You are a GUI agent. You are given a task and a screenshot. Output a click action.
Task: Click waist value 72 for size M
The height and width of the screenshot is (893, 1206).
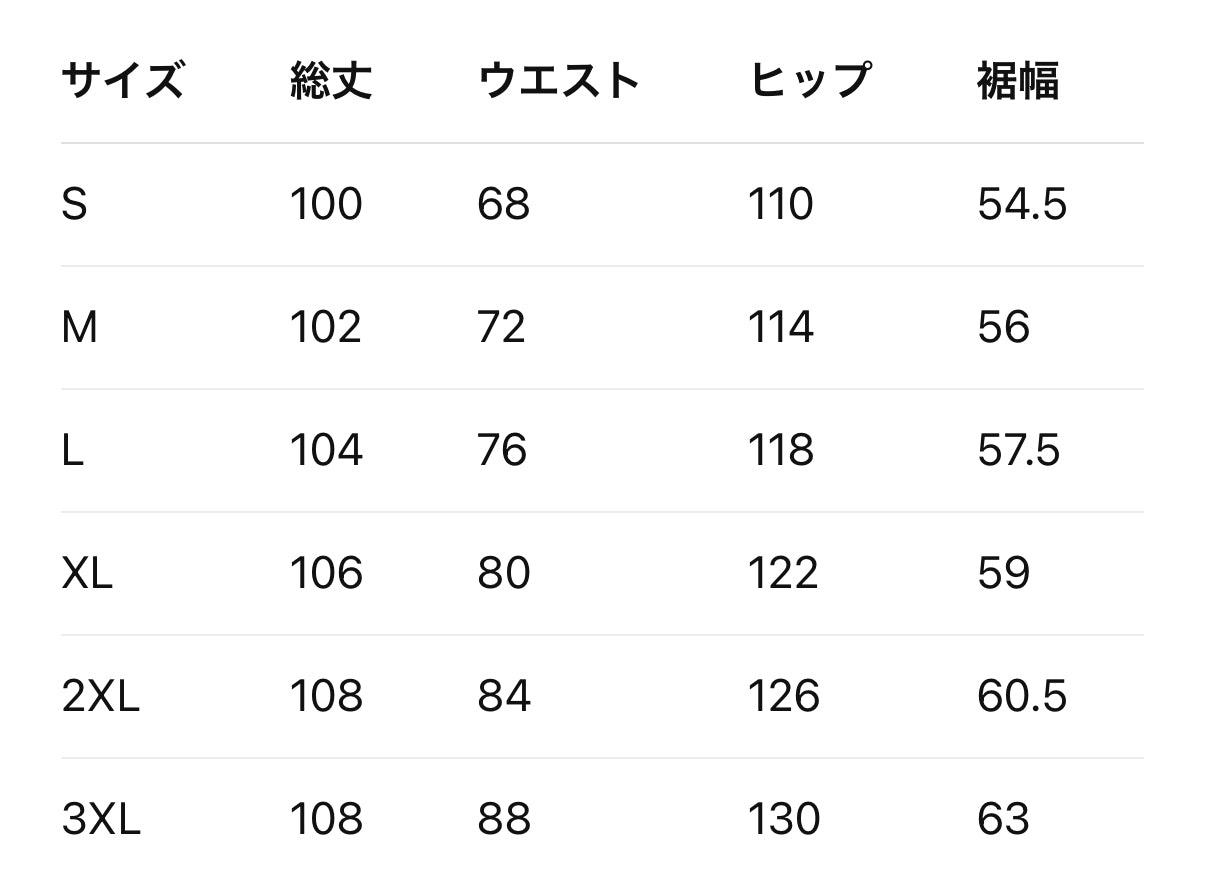click(501, 328)
